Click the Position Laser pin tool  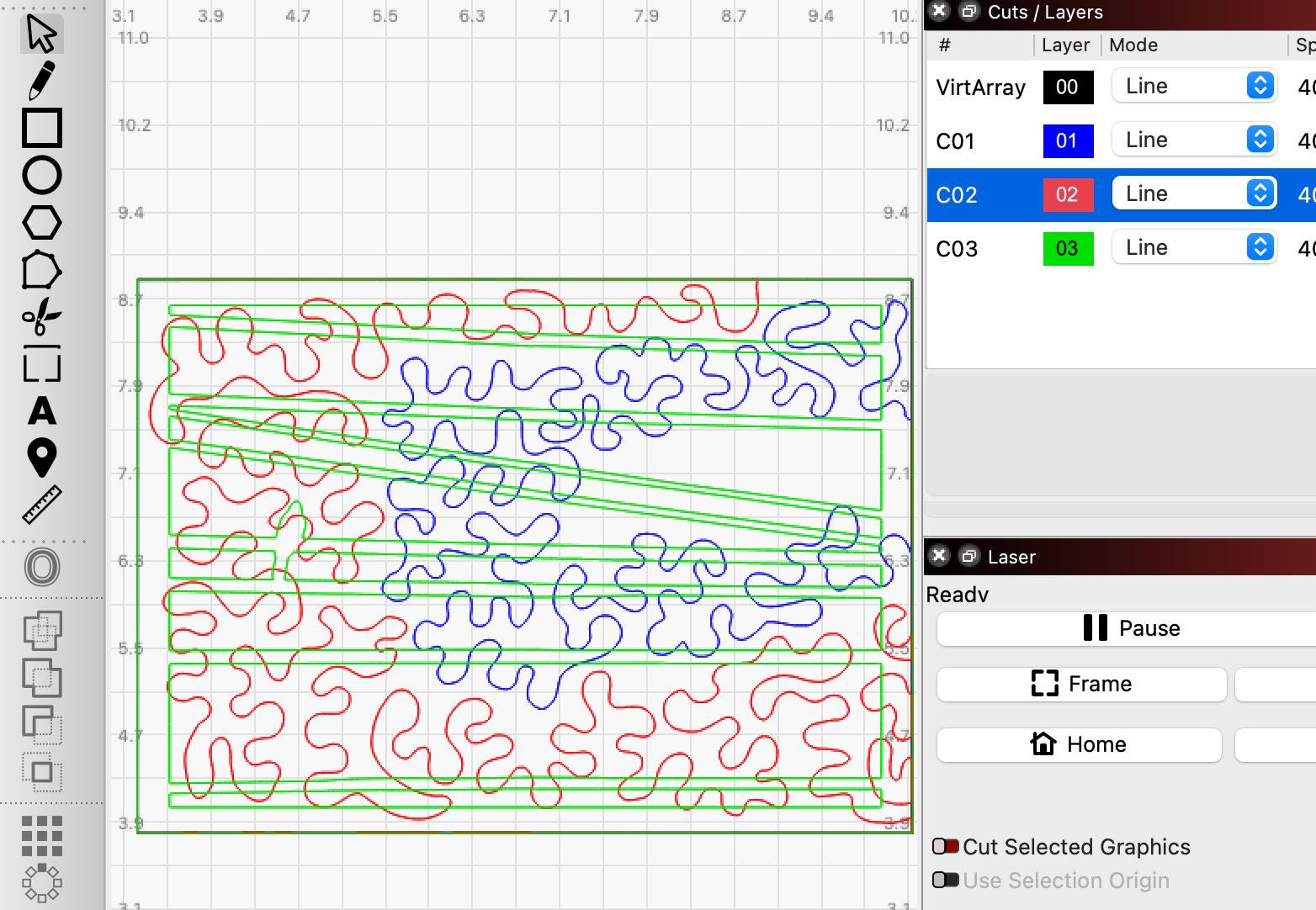[41, 458]
